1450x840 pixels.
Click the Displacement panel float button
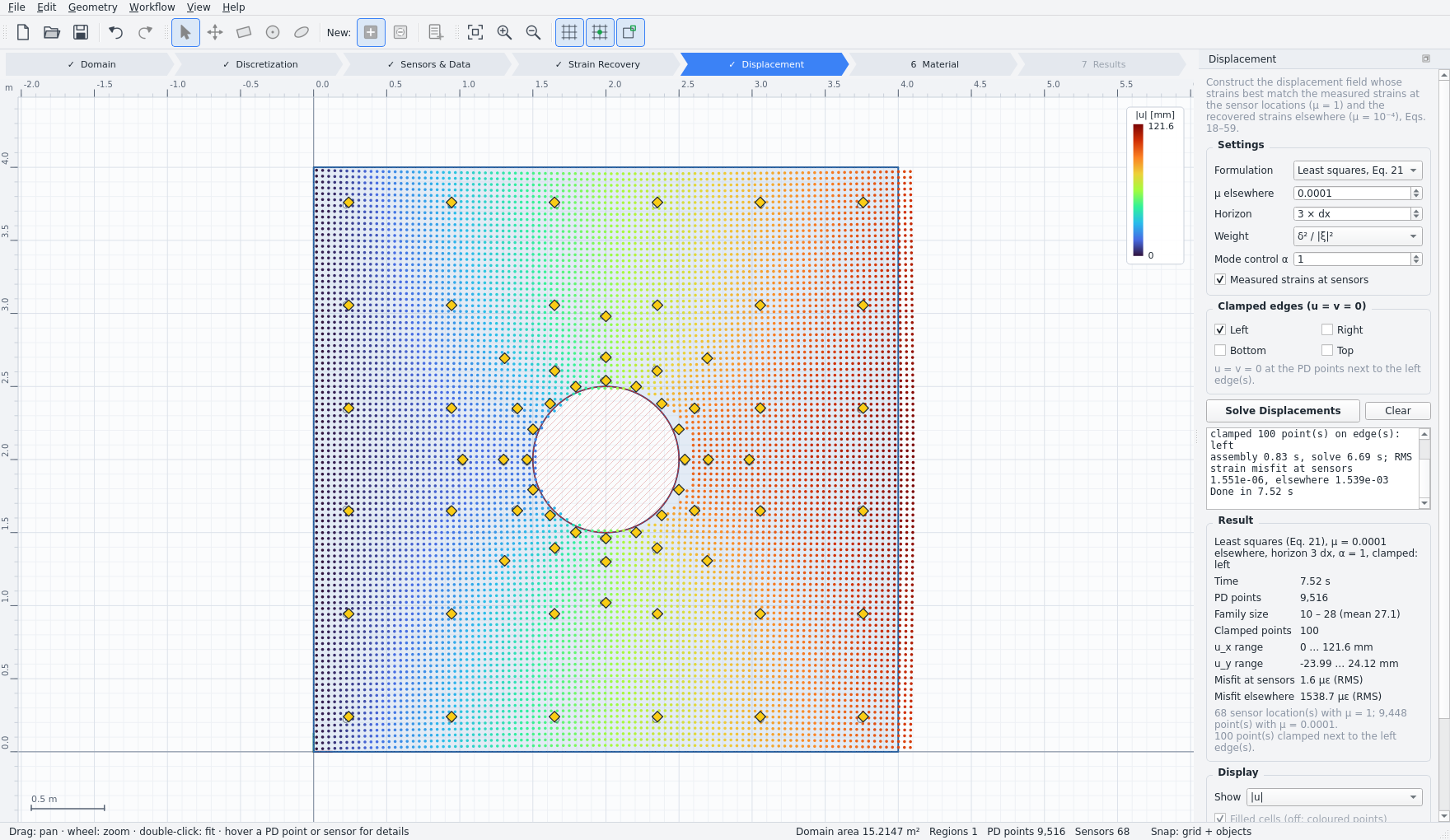coord(1426,58)
